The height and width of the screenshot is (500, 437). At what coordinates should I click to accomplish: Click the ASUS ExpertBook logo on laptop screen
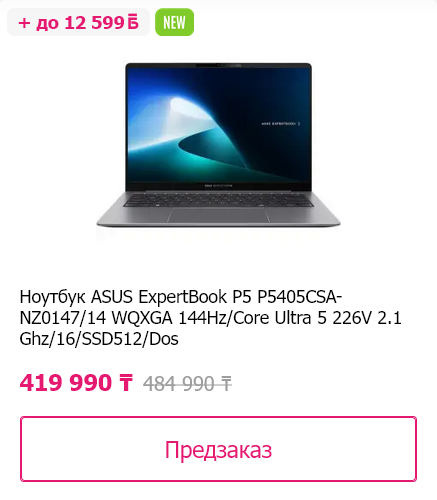[x=280, y=124]
